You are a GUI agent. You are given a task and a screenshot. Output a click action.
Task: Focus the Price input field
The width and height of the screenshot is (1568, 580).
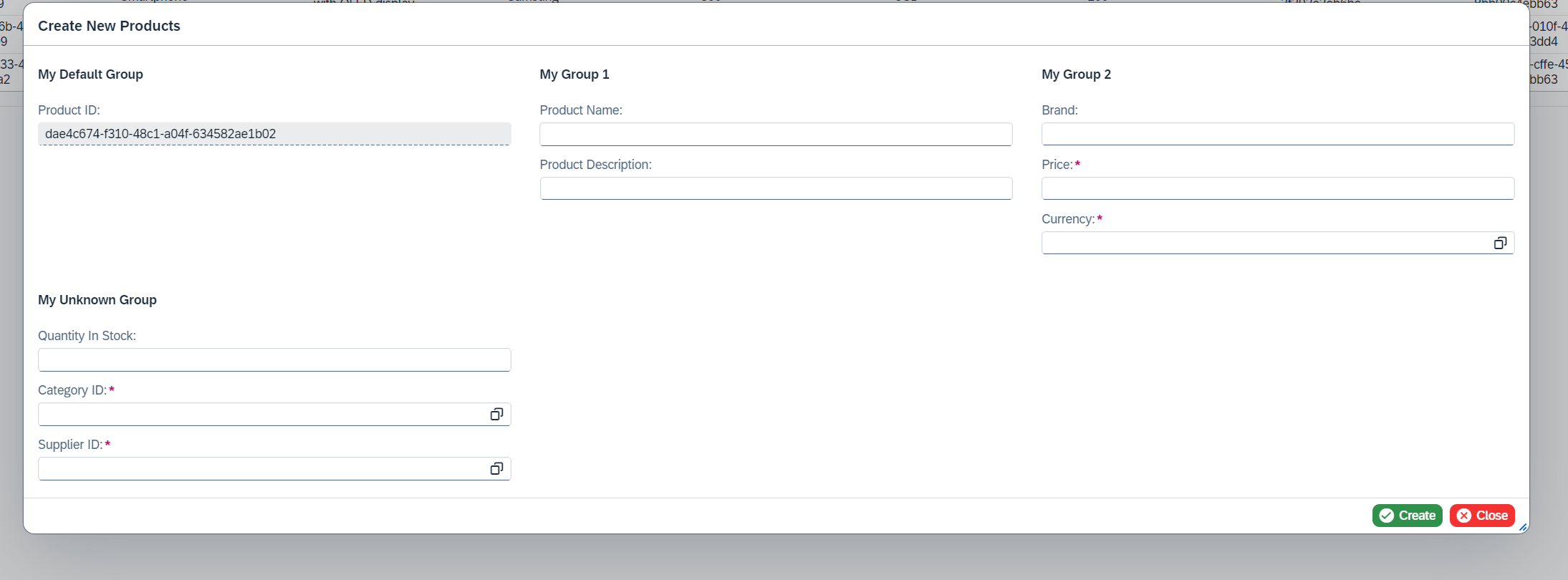[1278, 188]
